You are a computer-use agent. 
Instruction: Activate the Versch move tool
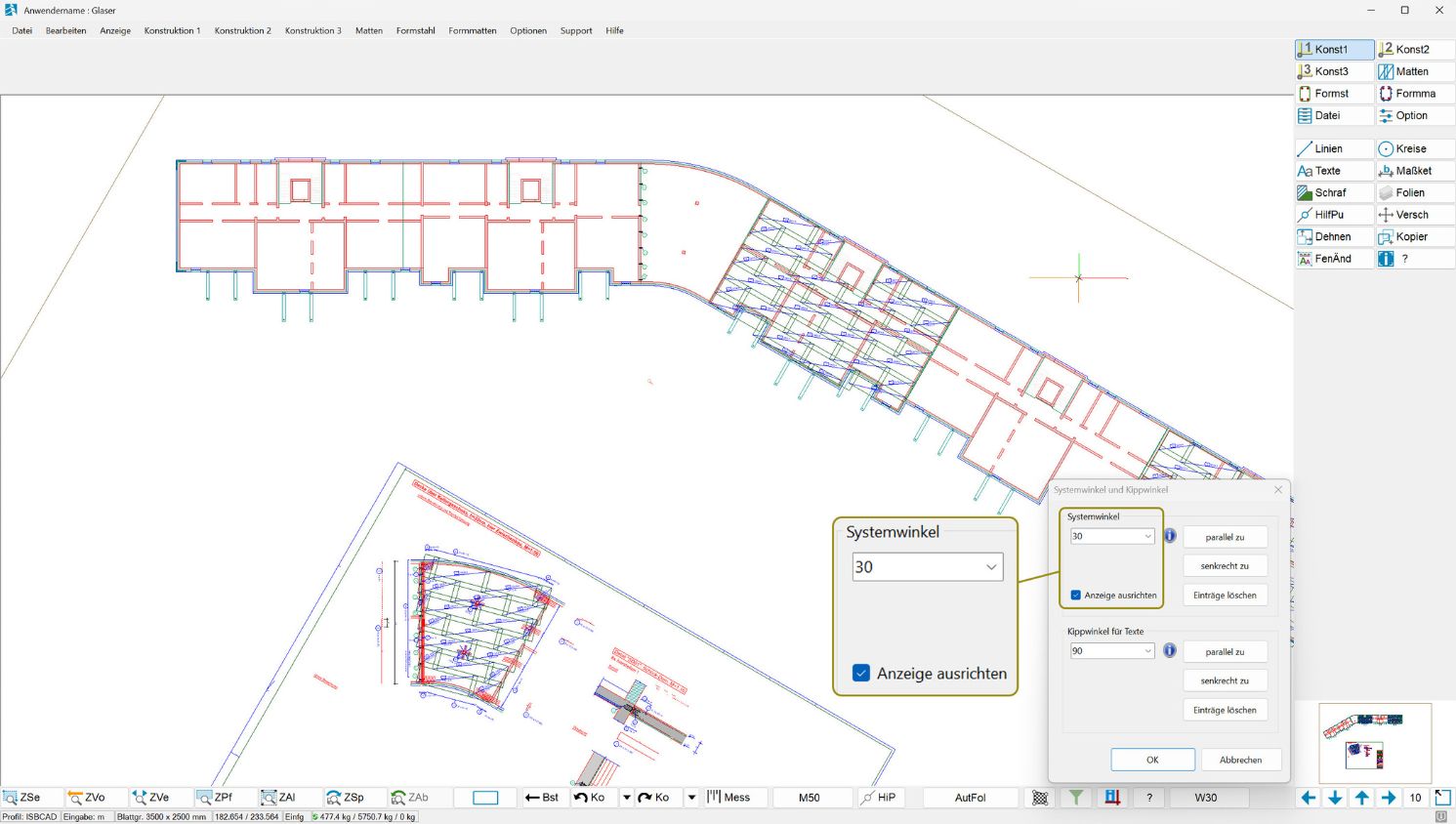(1414, 214)
